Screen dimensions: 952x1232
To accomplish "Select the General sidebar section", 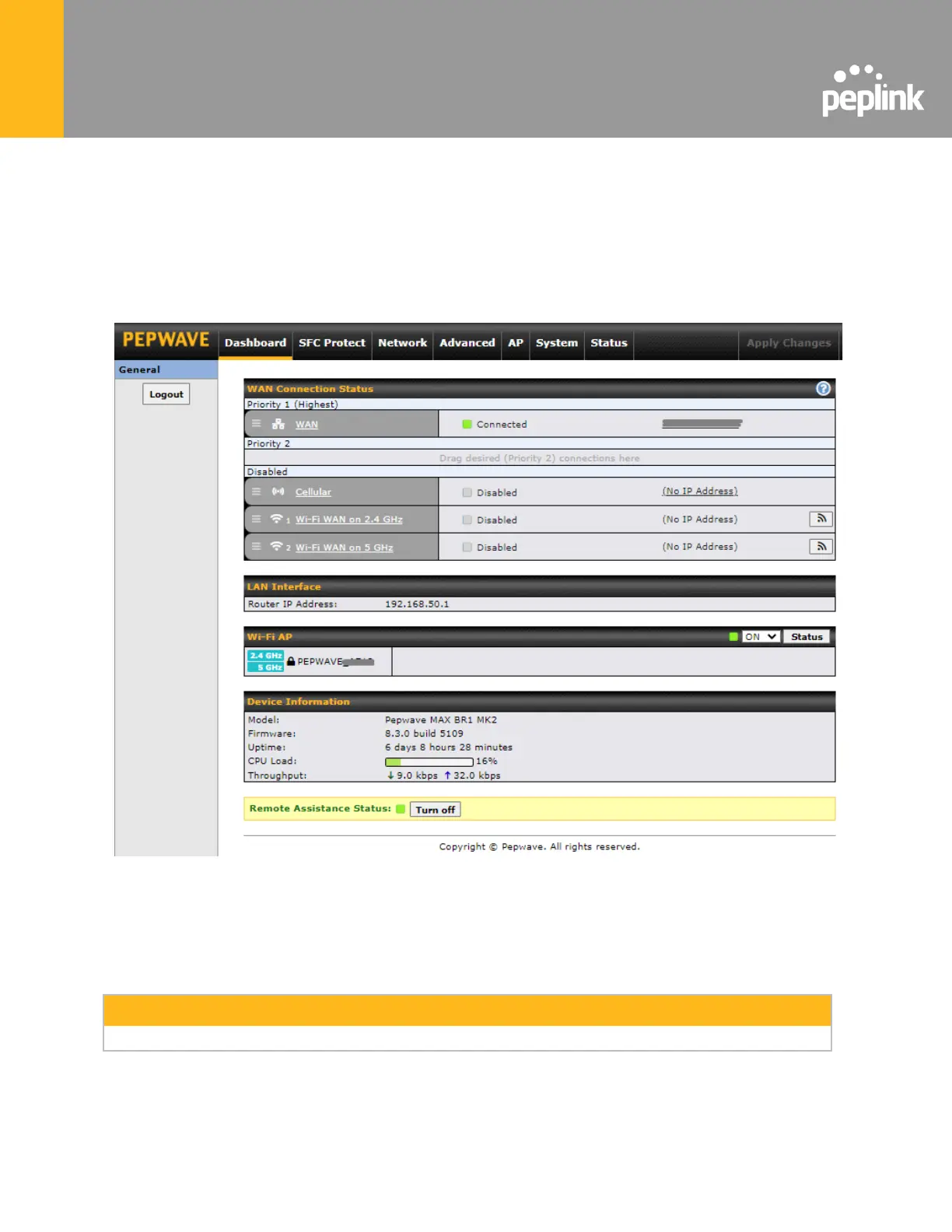I will pyautogui.click(x=166, y=369).
